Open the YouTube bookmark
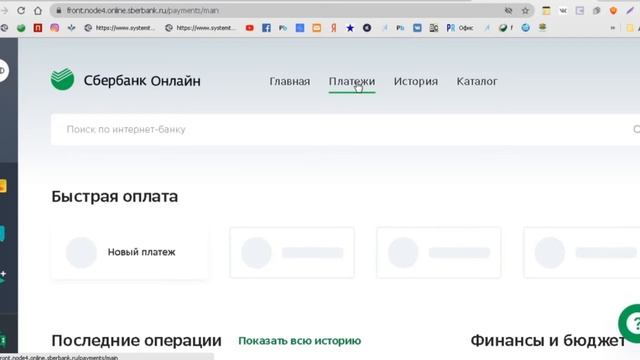 tap(249, 28)
